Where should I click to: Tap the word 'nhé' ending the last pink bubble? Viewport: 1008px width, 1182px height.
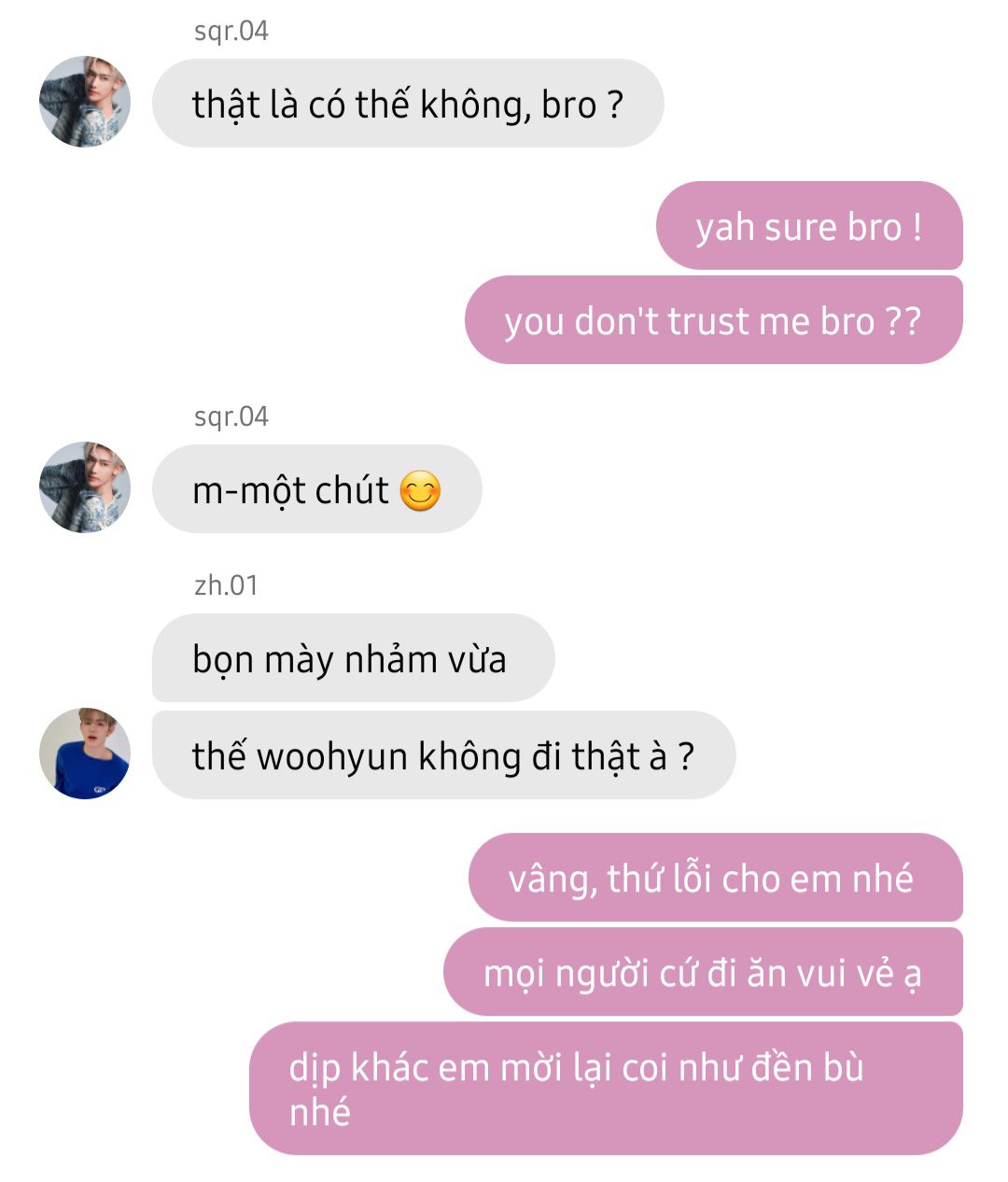(x=320, y=1112)
